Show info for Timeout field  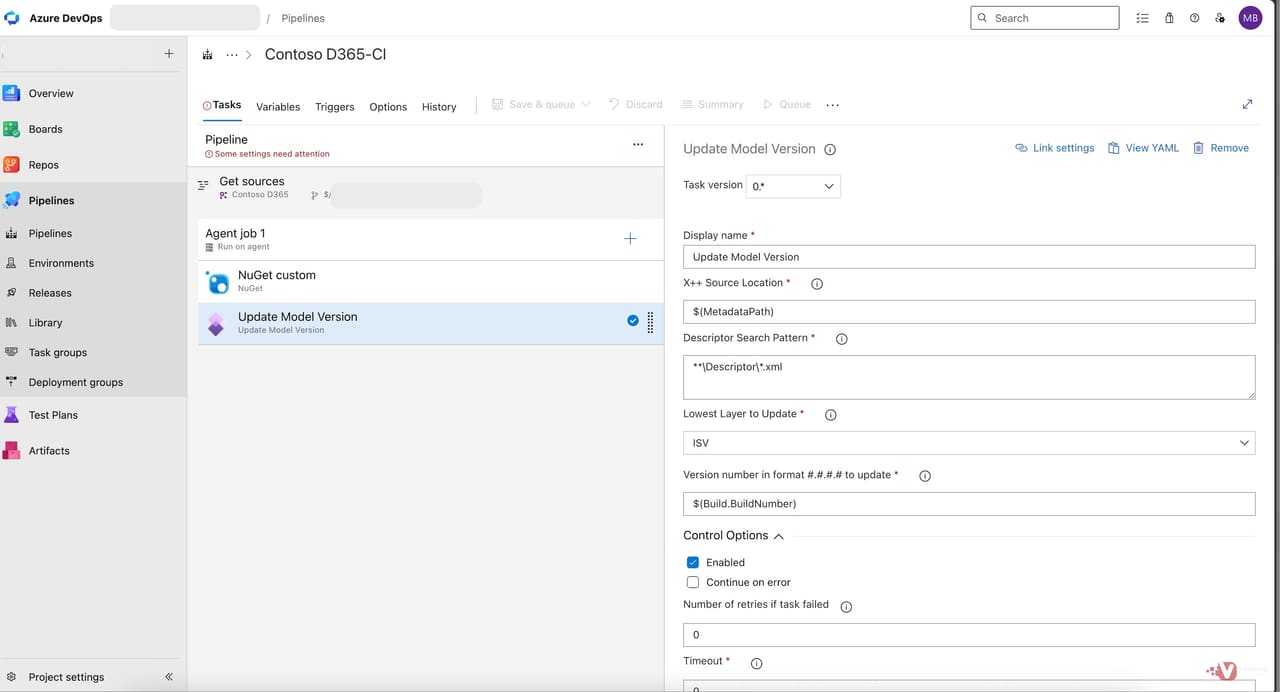point(756,663)
